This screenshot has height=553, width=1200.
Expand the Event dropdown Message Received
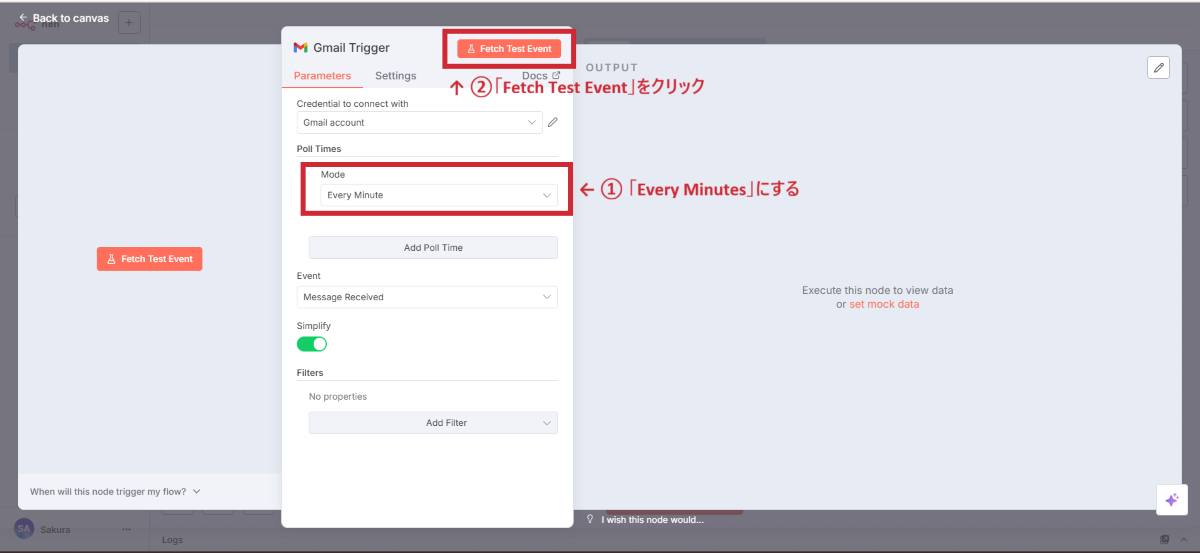[x=427, y=297]
